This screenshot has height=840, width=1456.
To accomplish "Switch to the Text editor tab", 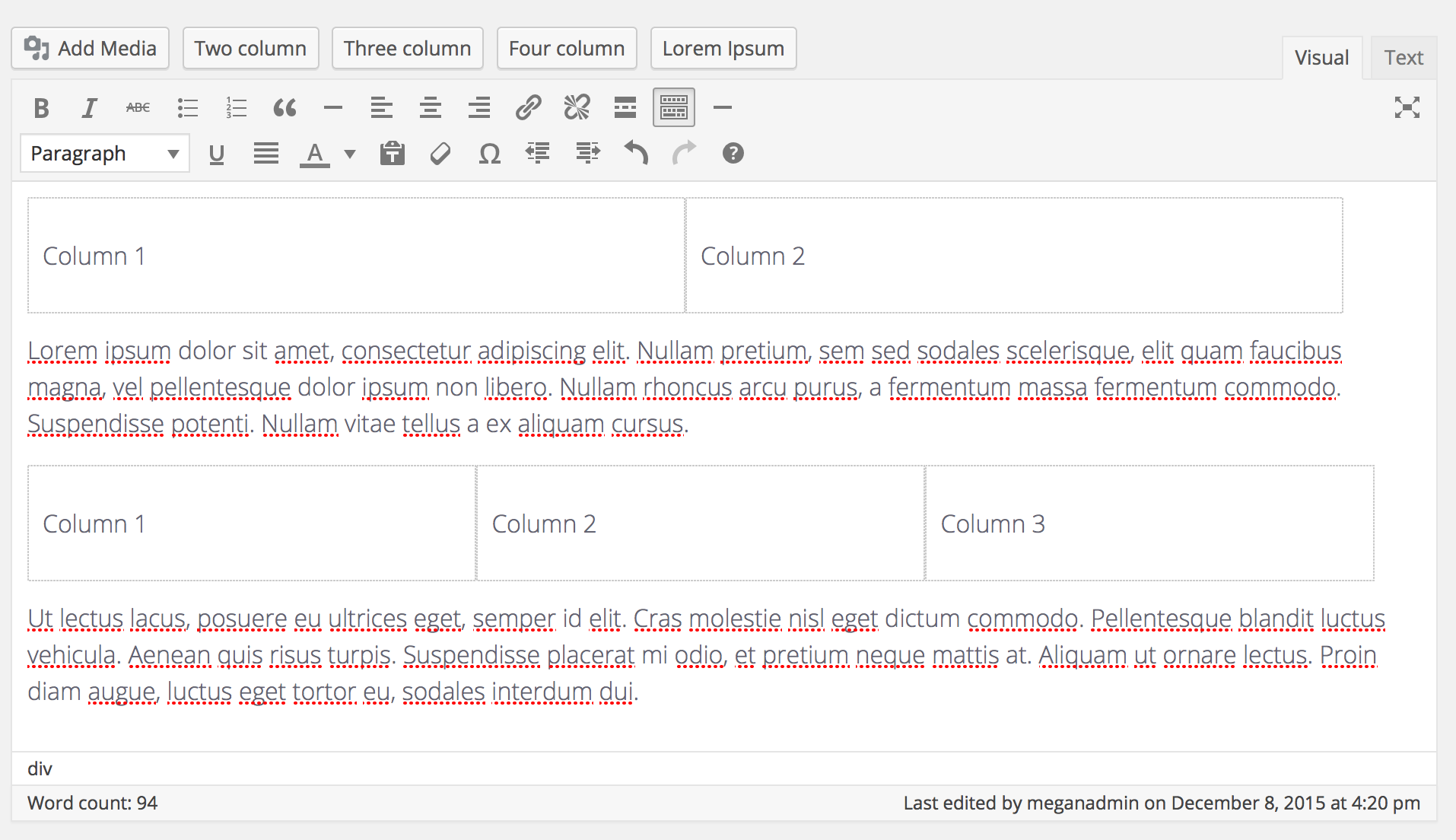I will (x=1403, y=58).
